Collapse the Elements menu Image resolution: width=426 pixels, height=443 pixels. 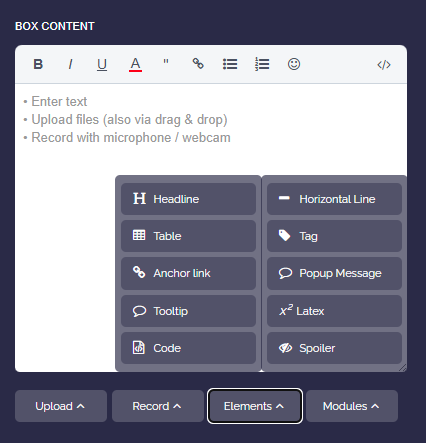[x=255, y=406]
